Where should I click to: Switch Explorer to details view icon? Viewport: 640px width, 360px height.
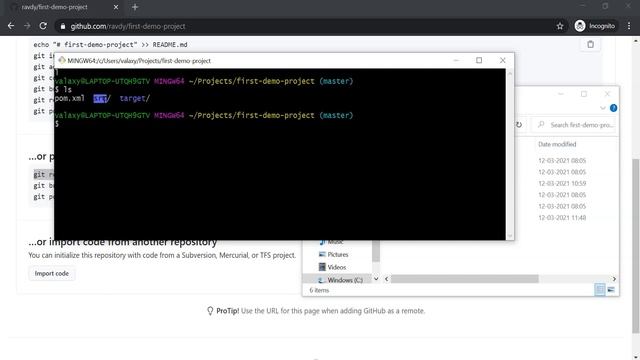pos(600,289)
